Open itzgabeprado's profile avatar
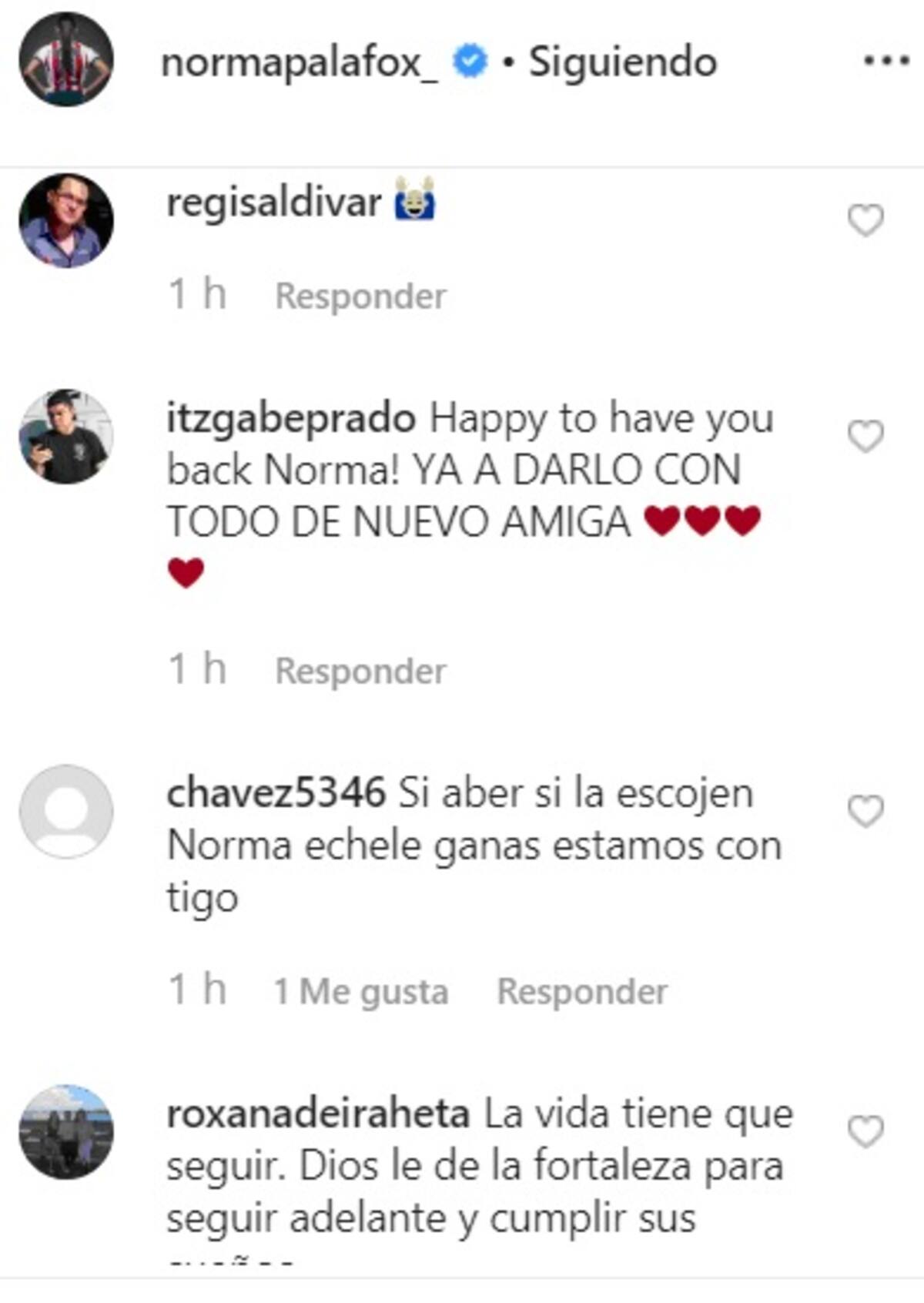This screenshot has height=1303, width=924. point(66,437)
